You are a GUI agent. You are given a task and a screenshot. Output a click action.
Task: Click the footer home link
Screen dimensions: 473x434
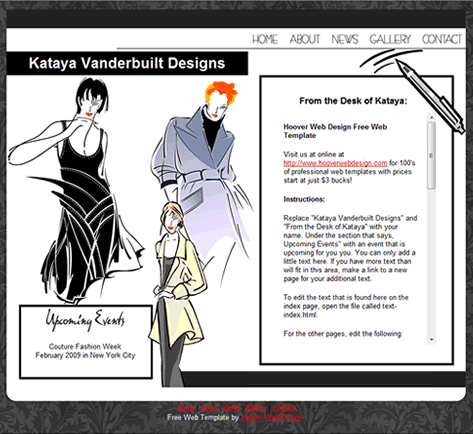coord(186,408)
